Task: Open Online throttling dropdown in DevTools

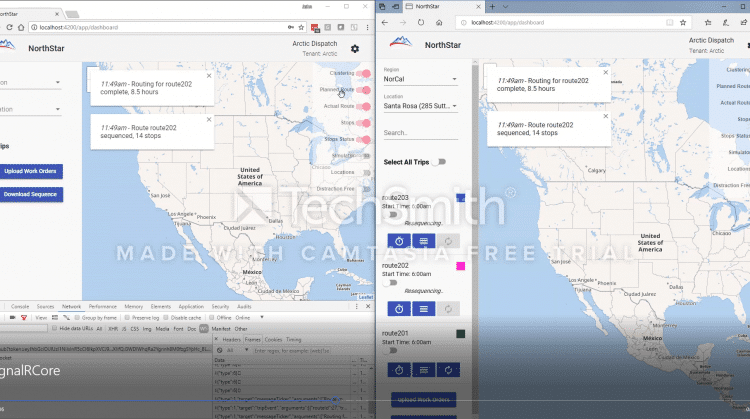Action: pos(249,318)
